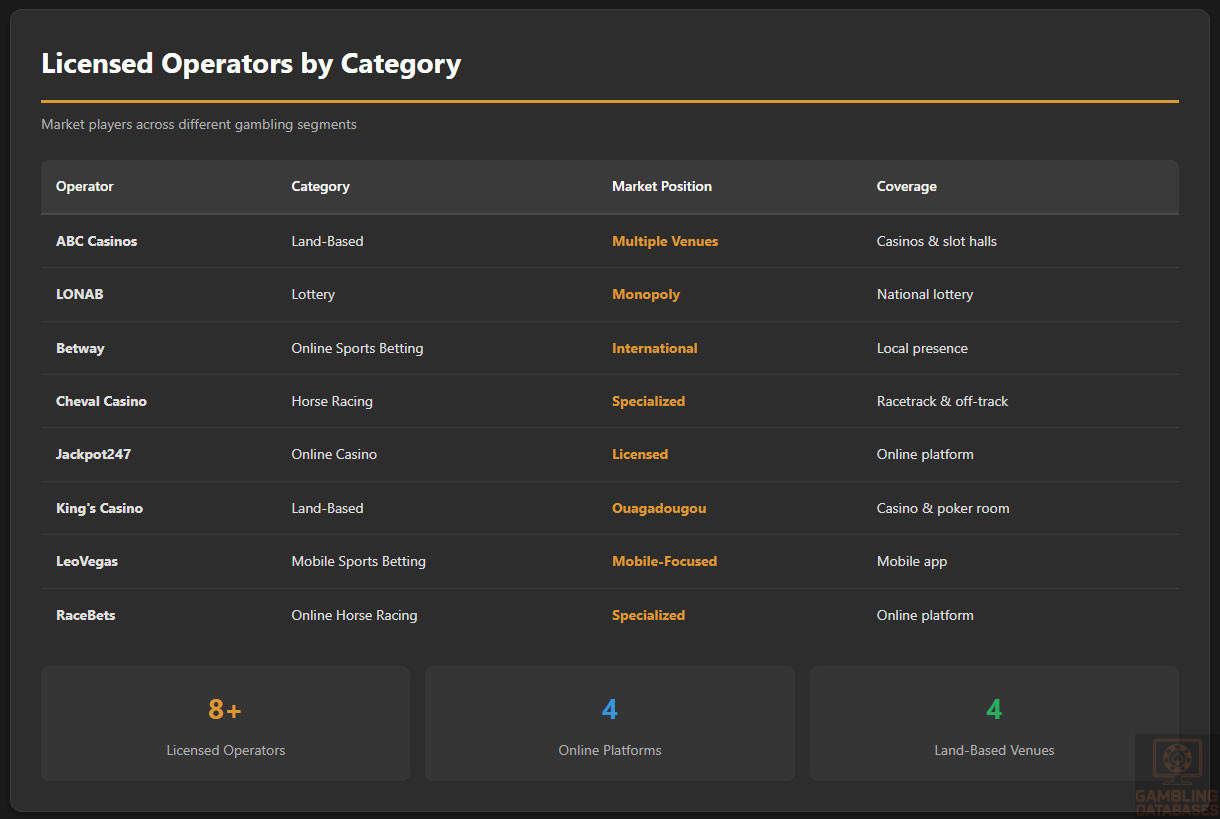The height and width of the screenshot is (819, 1220).
Task: Select the Jackpot247 operator entry
Action: 93,454
